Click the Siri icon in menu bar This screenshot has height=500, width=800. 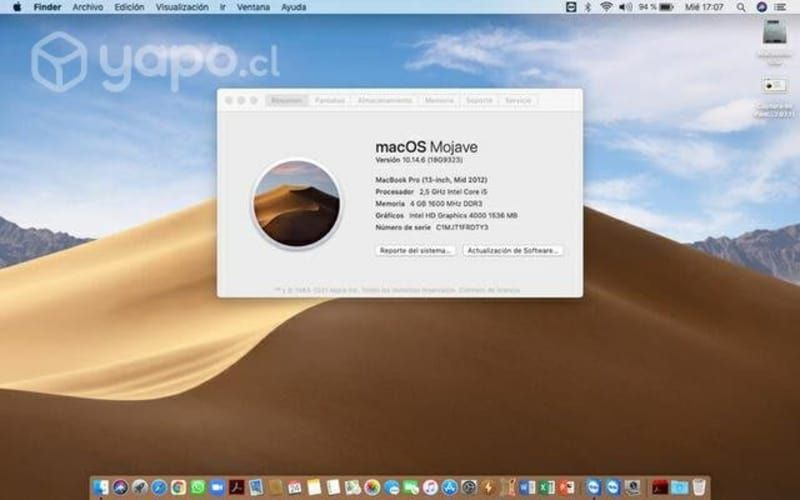coord(761,7)
